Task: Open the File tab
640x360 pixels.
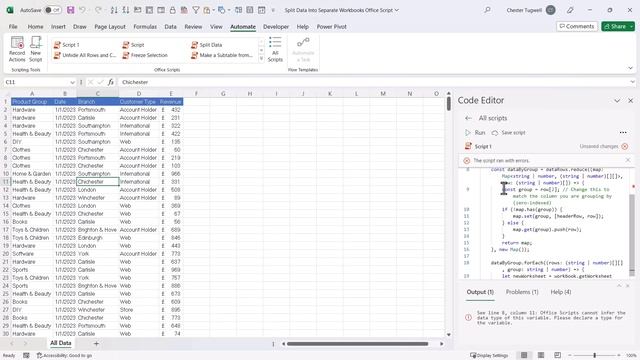Action: click(x=13, y=27)
